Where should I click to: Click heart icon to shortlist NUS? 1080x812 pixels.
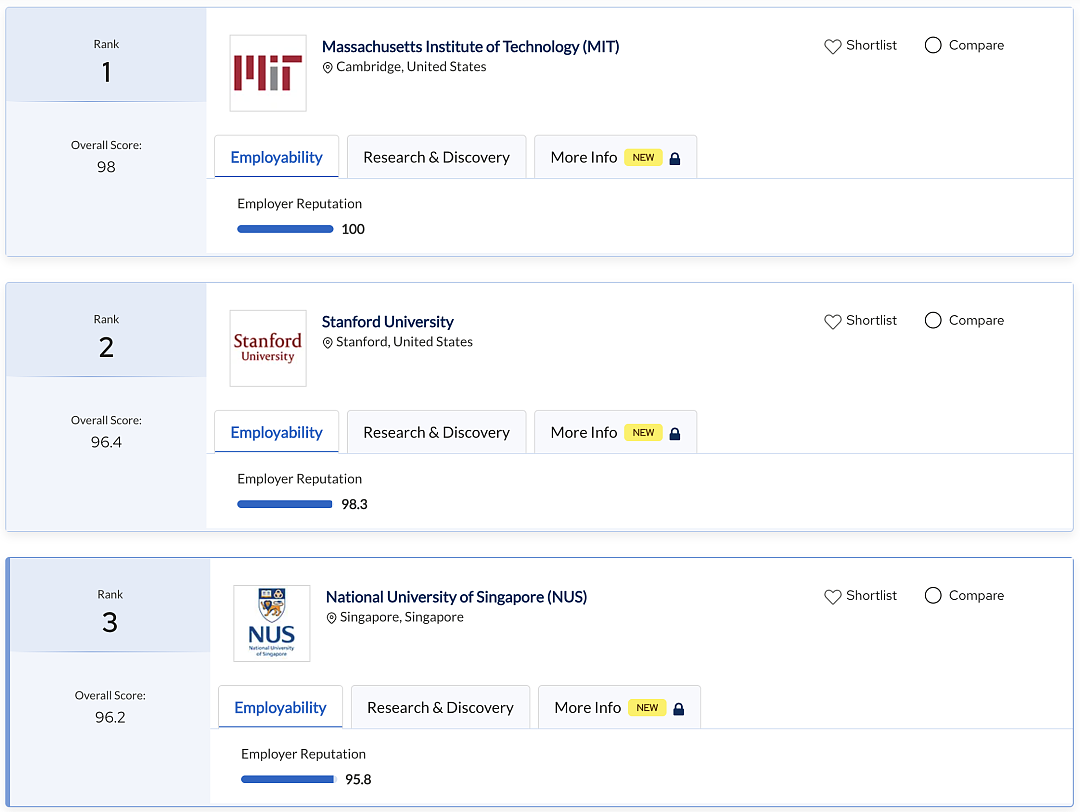[x=833, y=596]
